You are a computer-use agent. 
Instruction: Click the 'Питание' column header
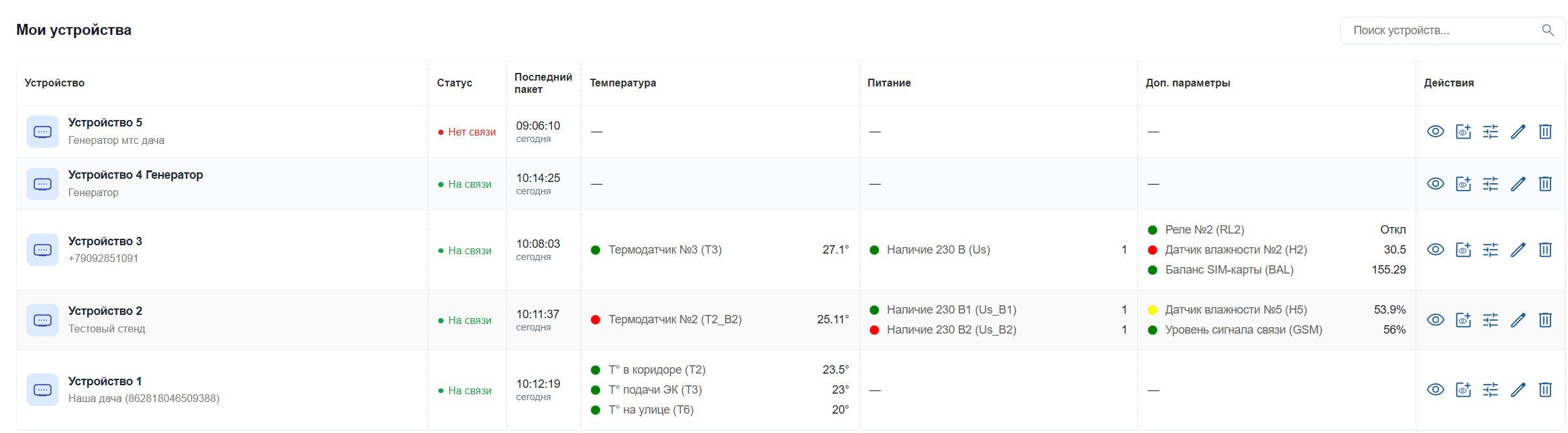(889, 83)
